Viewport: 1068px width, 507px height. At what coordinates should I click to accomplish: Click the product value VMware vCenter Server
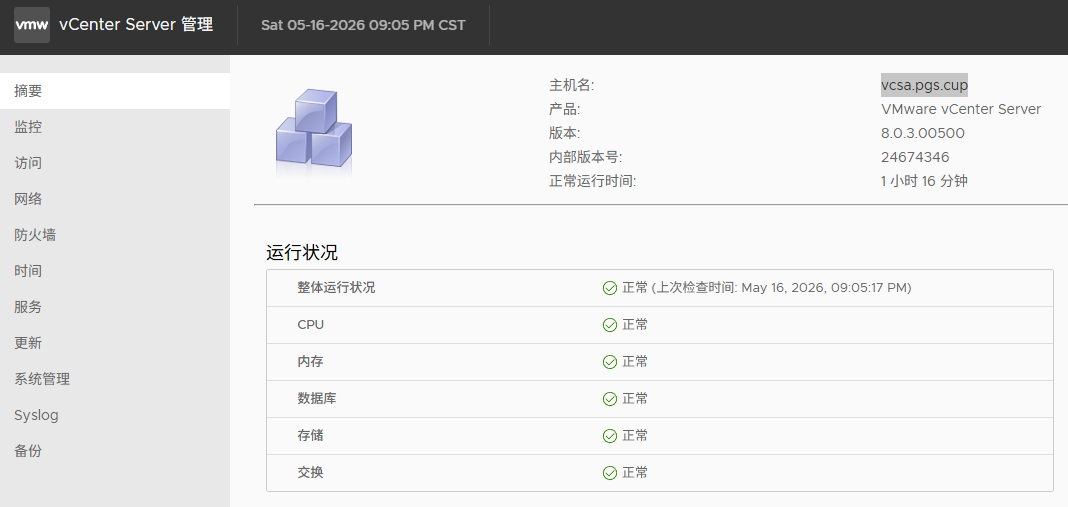(961, 109)
